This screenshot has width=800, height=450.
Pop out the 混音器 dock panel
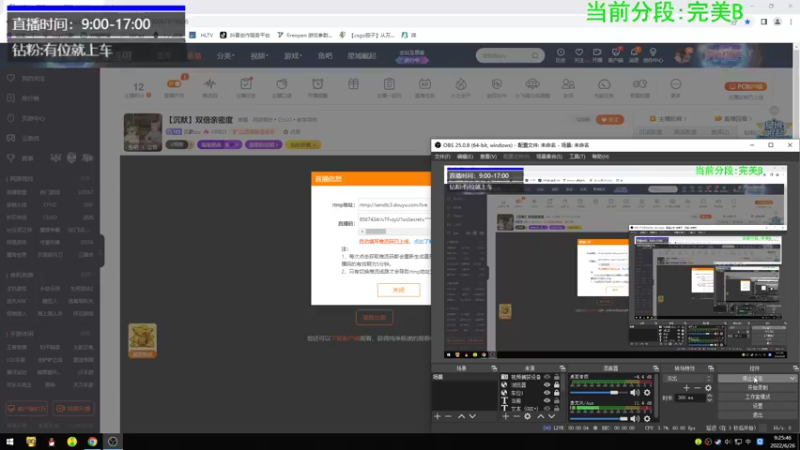[x=656, y=368]
